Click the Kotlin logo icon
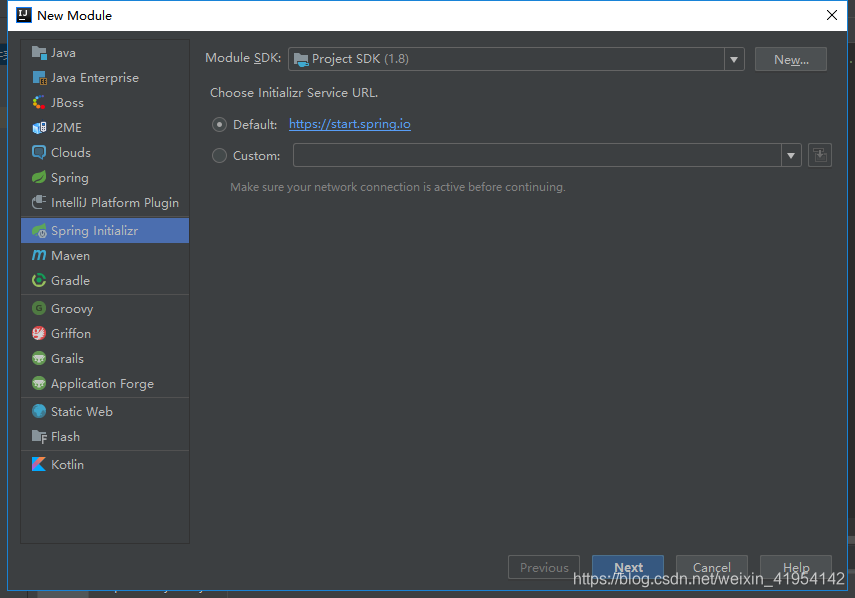Screen dimensions: 855x598 (39, 464)
